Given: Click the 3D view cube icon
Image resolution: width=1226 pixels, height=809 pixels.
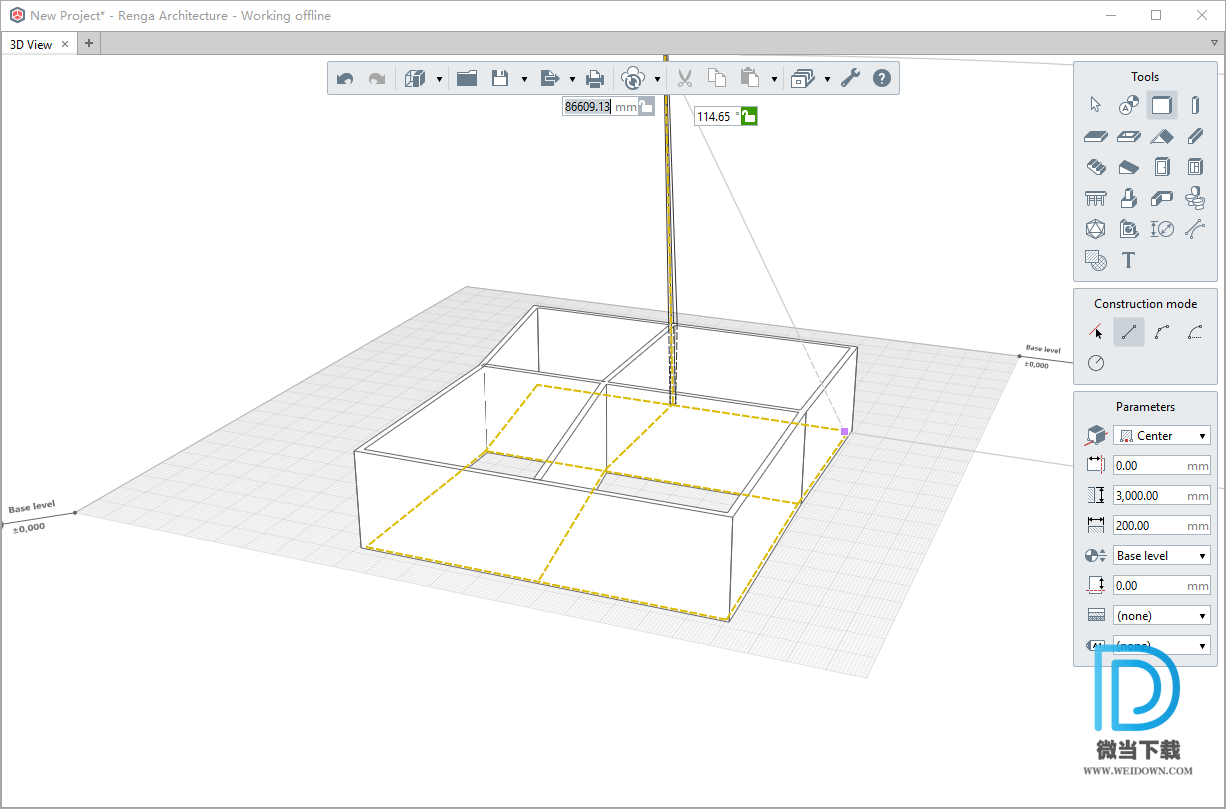Looking at the screenshot, I should coord(416,78).
